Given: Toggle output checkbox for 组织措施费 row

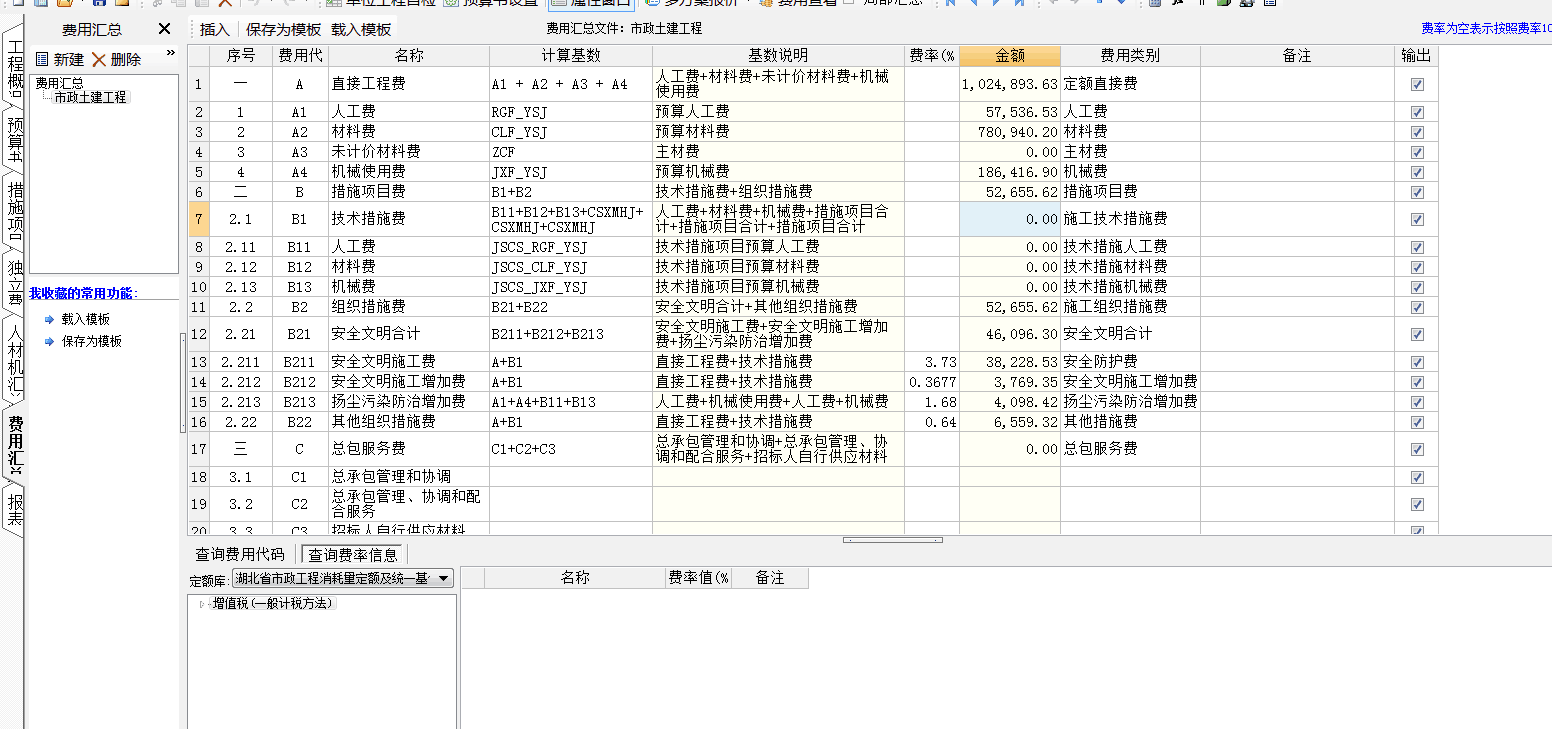Looking at the screenshot, I should tap(1417, 307).
